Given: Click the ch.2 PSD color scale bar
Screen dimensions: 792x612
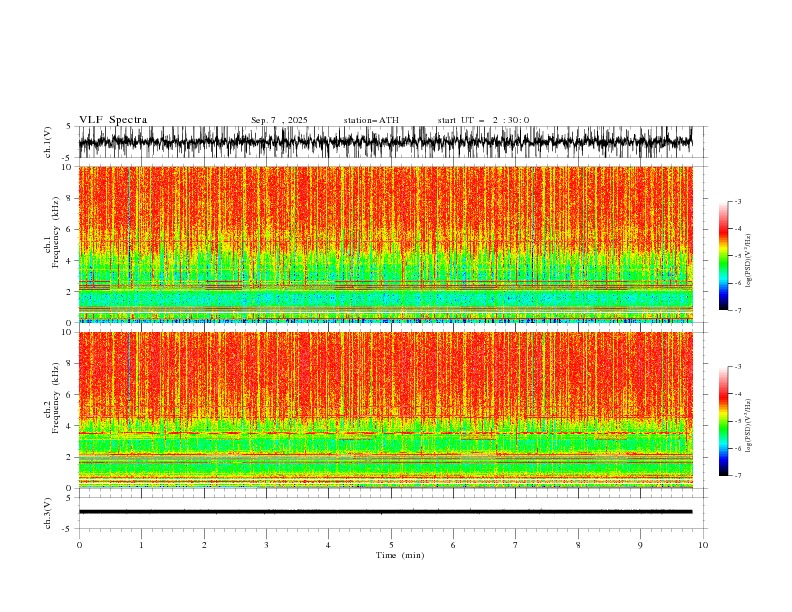Looking at the screenshot, I should pyautogui.click(x=723, y=421).
